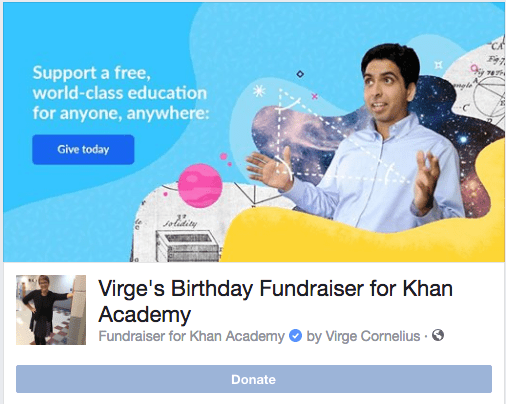Click the Give today button
The image size is (506, 404).
tap(83, 149)
